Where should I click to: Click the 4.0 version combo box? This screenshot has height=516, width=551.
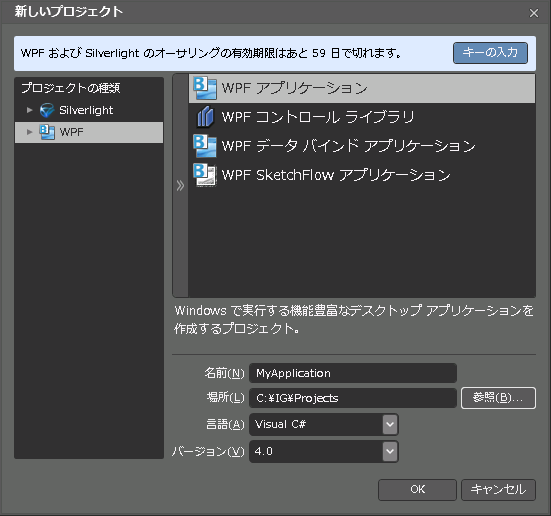pos(324,451)
